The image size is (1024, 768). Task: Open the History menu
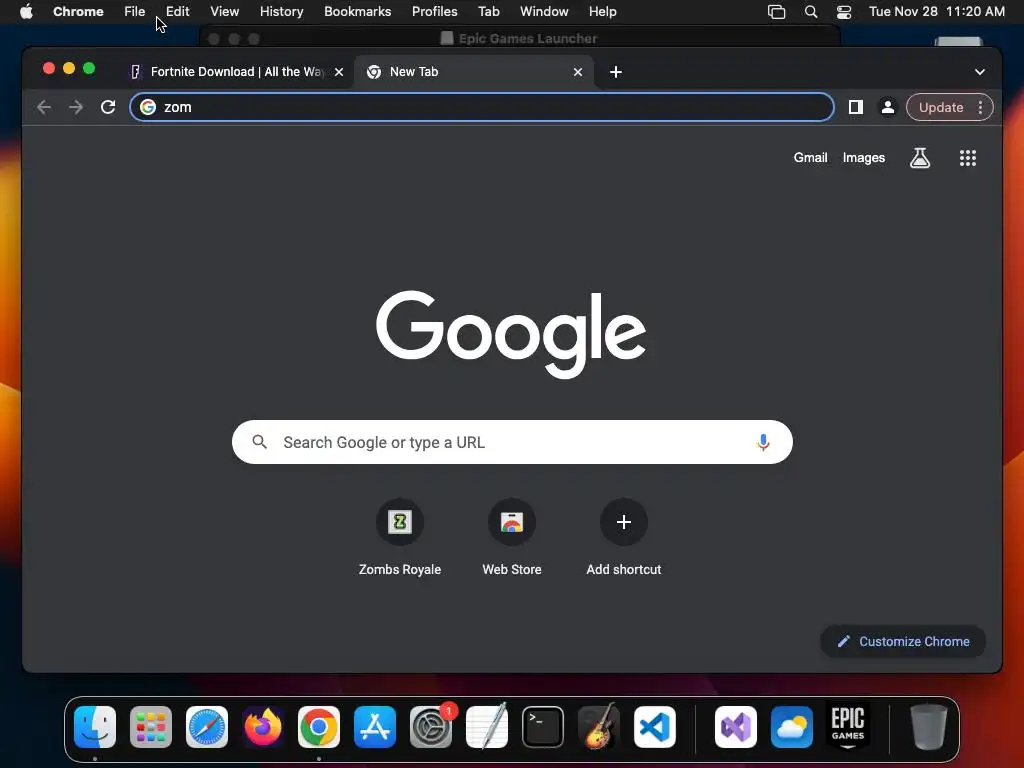pos(281,12)
